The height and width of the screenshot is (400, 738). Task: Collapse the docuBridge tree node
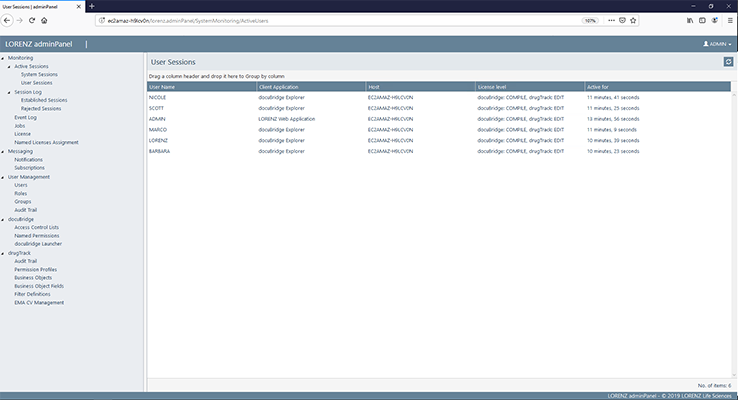point(3,220)
